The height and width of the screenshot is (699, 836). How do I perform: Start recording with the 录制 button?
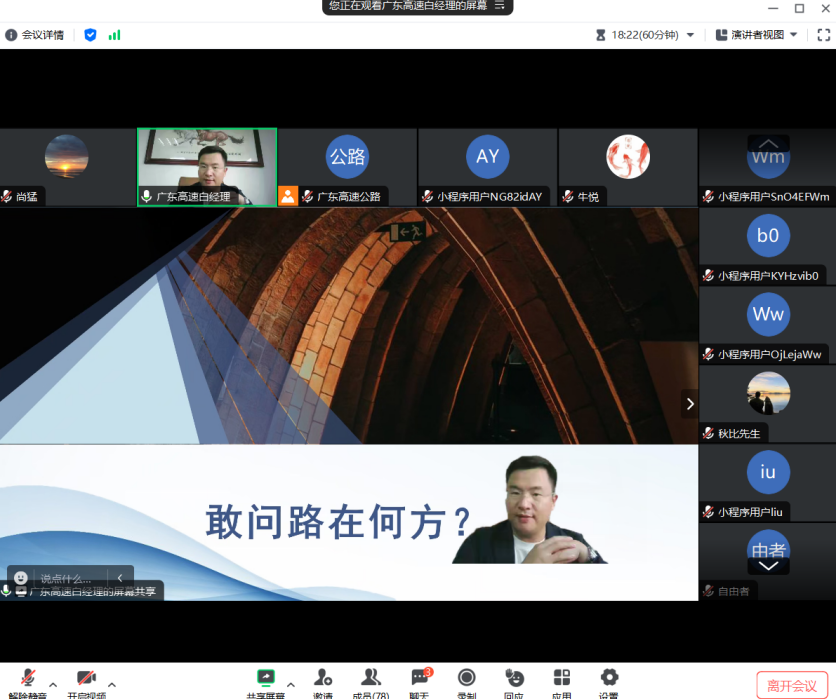tap(466, 682)
